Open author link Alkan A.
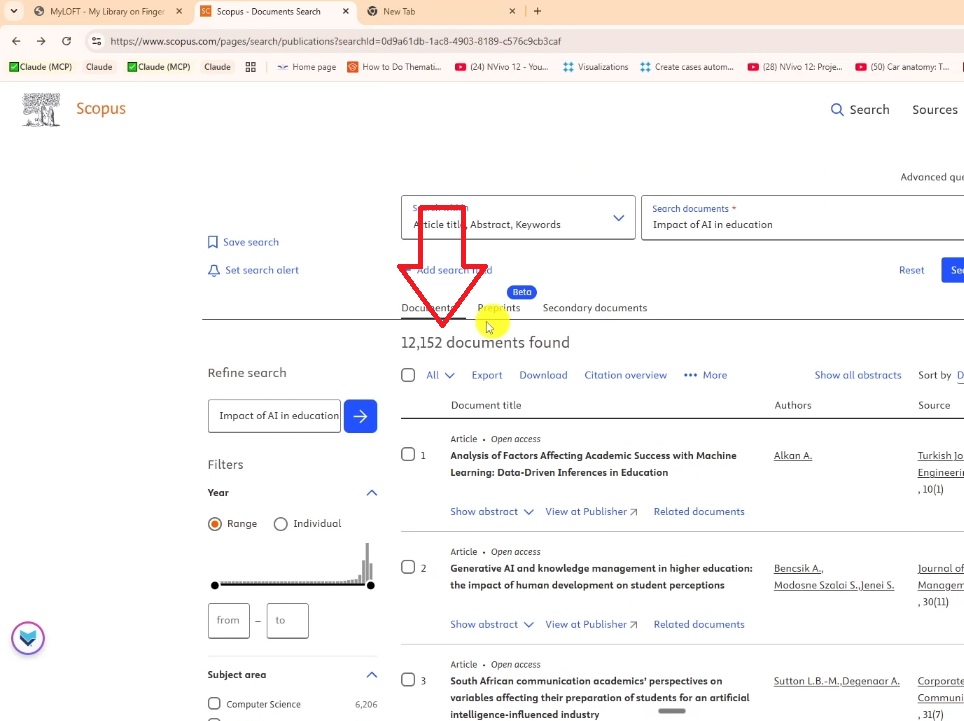This screenshot has height=721, width=964. (x=793, y=455)
